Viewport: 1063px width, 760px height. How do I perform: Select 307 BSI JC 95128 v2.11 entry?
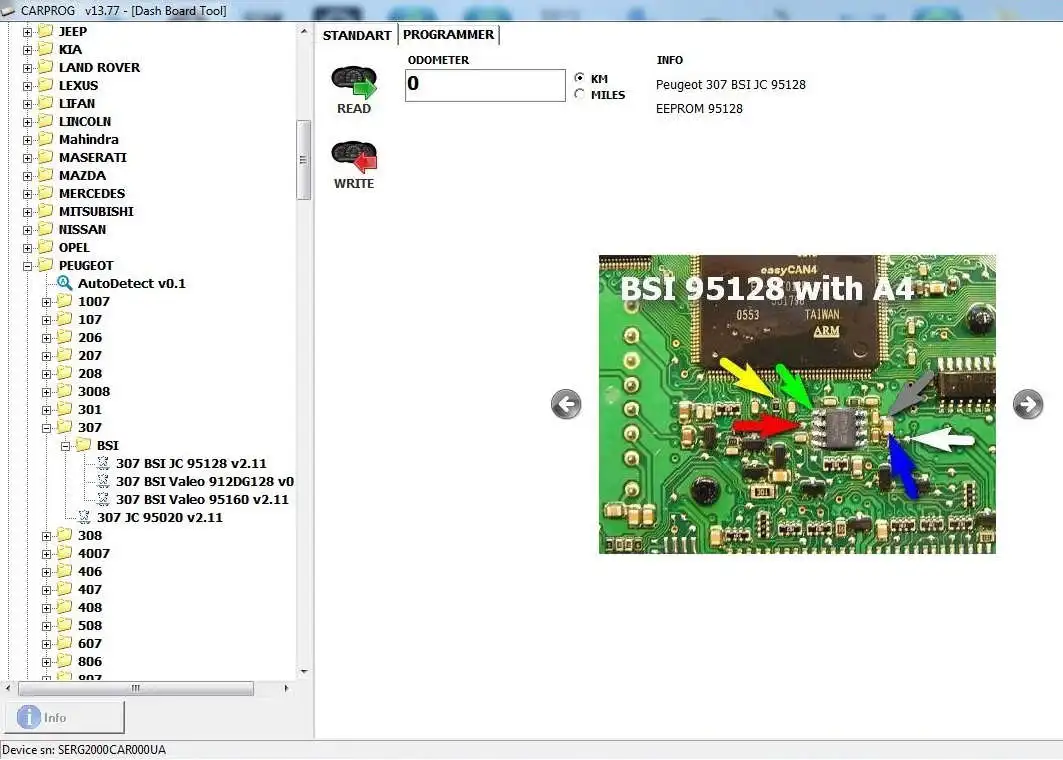click(191, 463)
